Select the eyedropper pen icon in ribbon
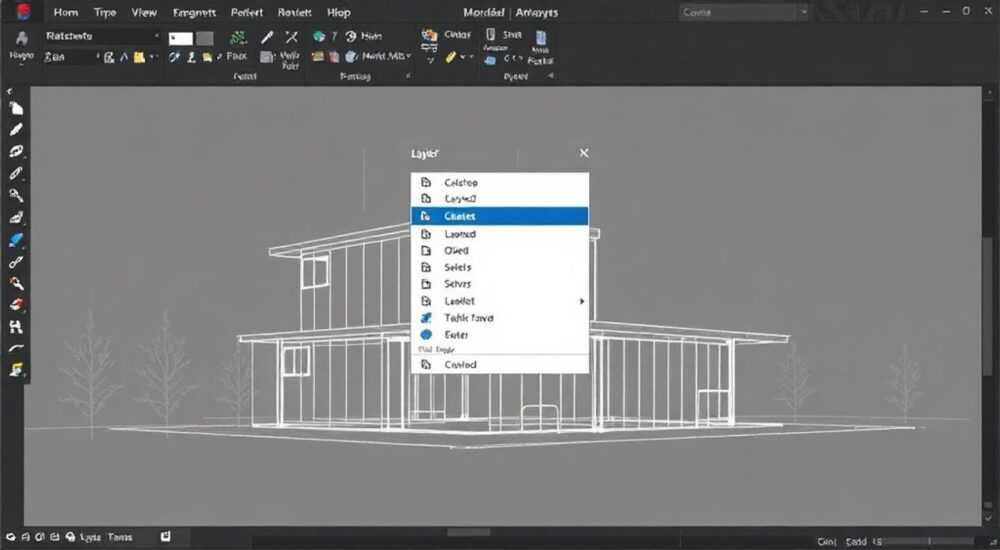Screen dimensions: 1000x550 tap(267, 37)
